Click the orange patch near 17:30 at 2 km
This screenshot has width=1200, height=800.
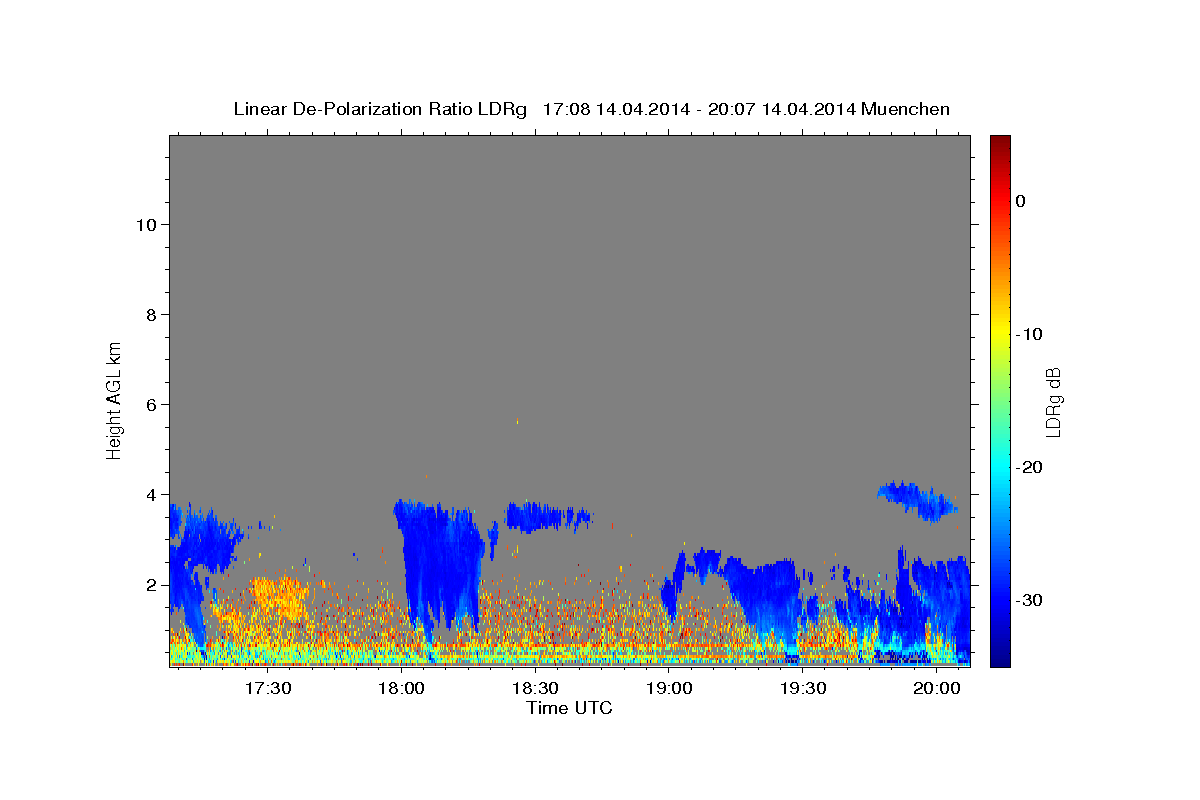(278, 598)
